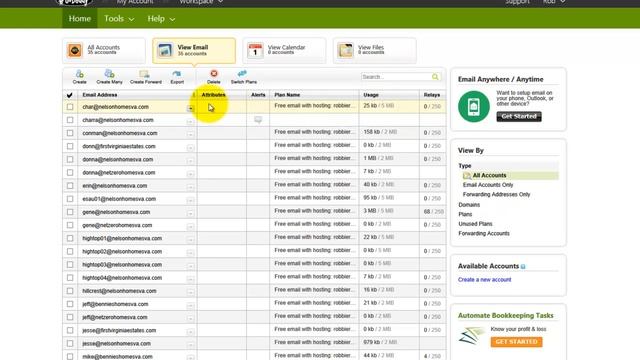Click Create a new account link
Screen dimensions: 640x360
[484, 280]
